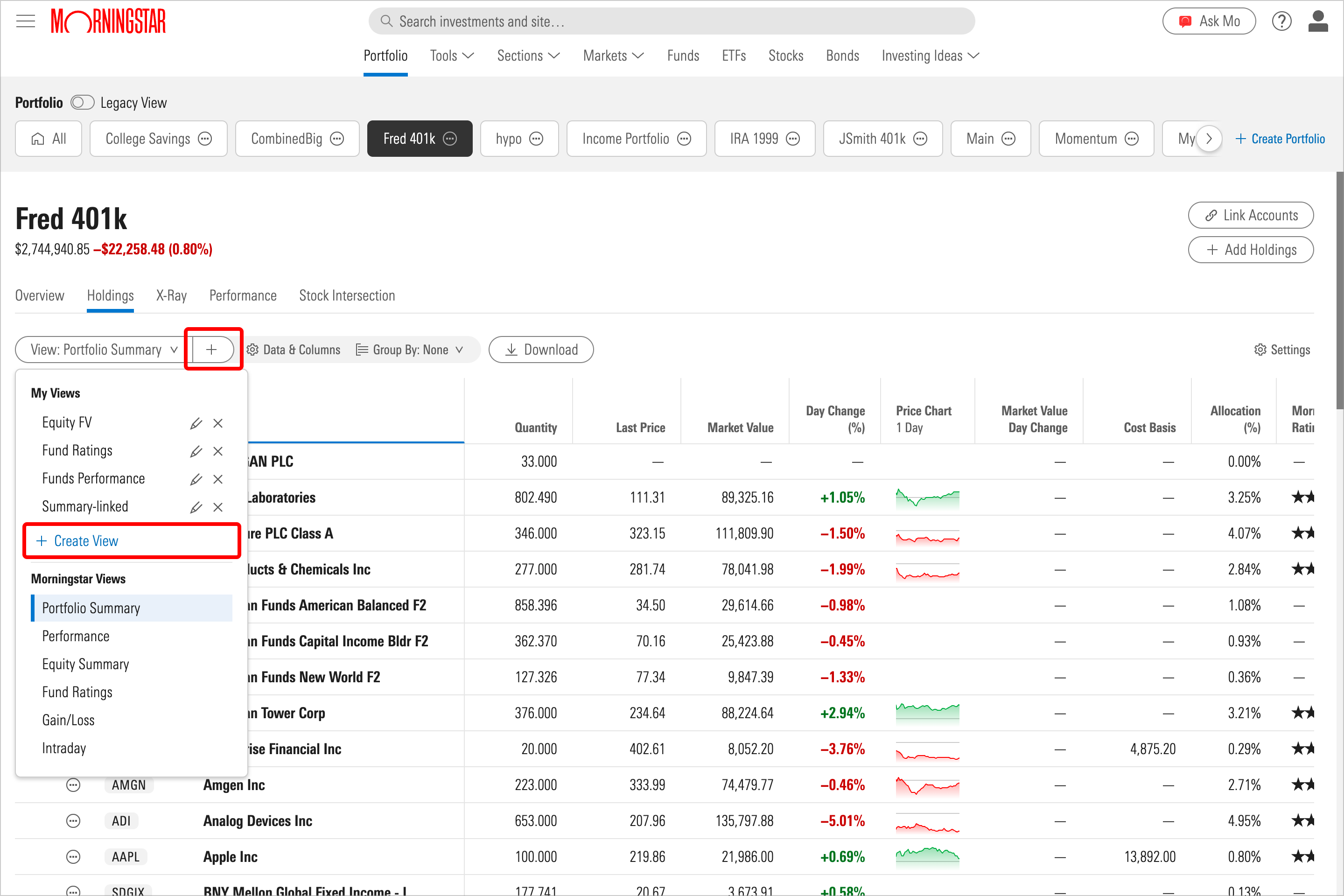Expand the Markets menu
This screenshot has width=1344, height=896.
tap(613, 56)
